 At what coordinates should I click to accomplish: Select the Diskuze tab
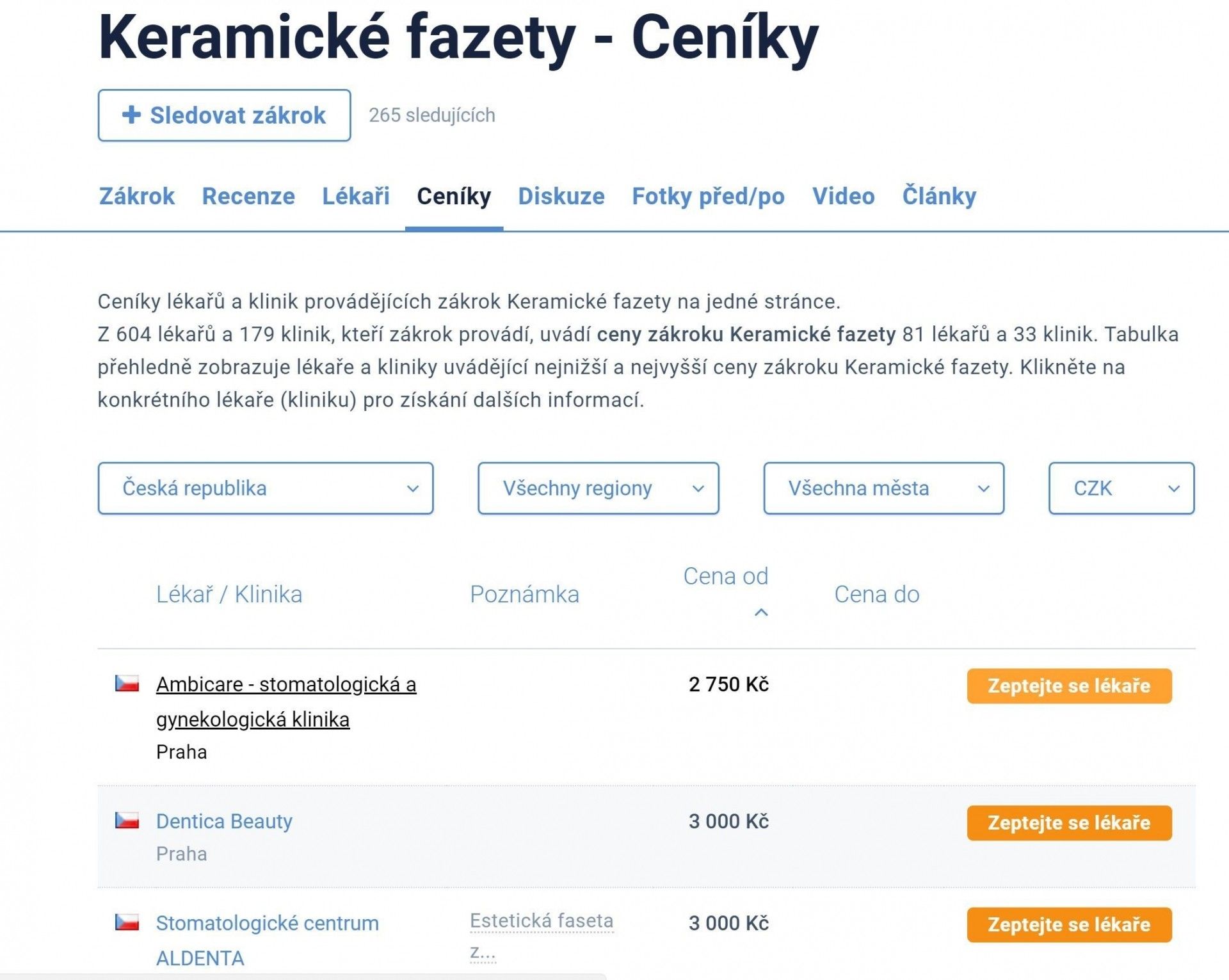[561, 196]
